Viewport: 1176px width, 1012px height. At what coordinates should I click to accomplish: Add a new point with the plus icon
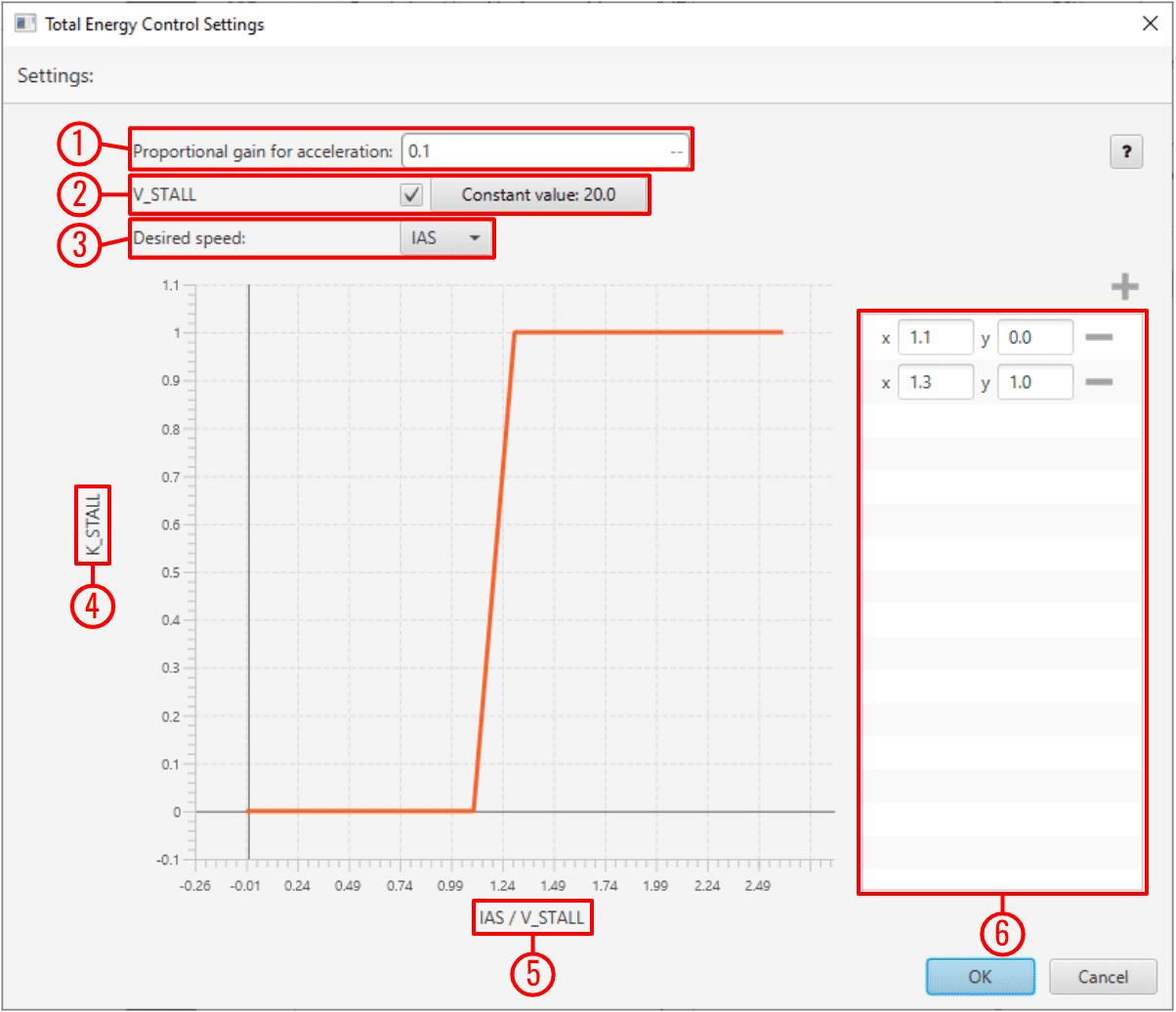point(1125,287)
